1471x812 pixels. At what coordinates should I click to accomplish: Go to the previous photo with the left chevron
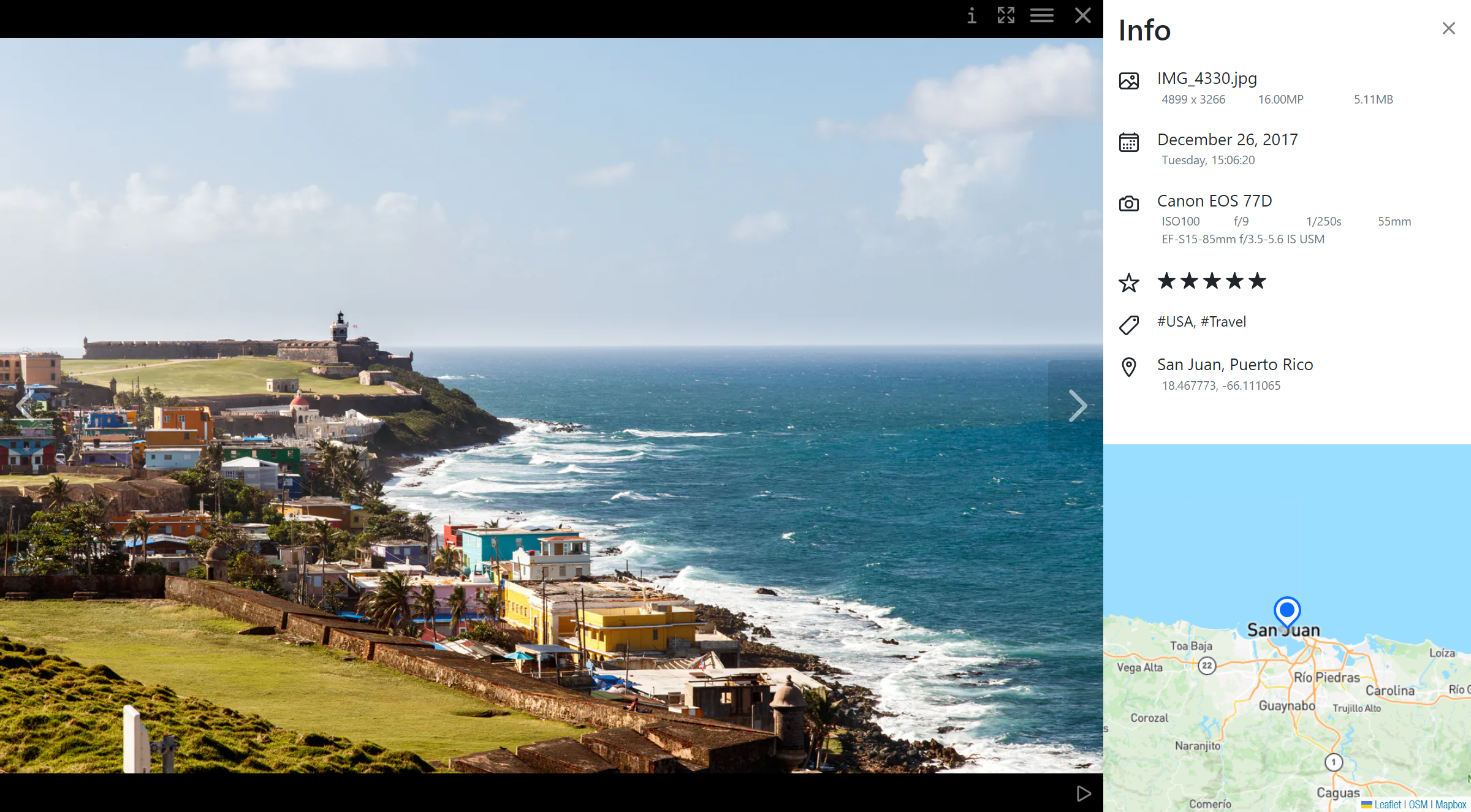click(25, 406)
